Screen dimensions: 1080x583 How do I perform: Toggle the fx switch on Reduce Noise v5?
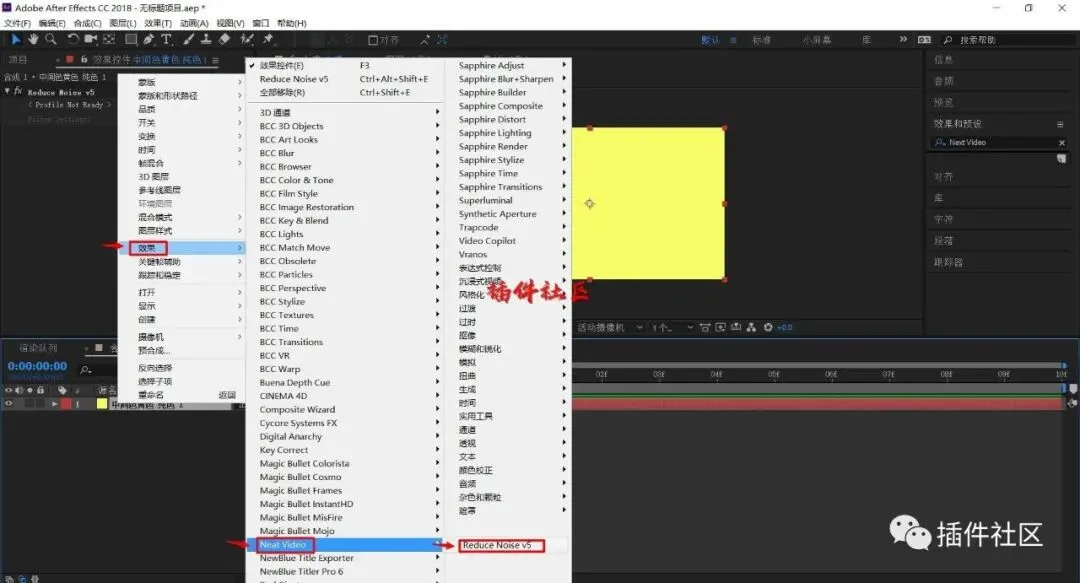pyautogui.click(x=18, y=91)
